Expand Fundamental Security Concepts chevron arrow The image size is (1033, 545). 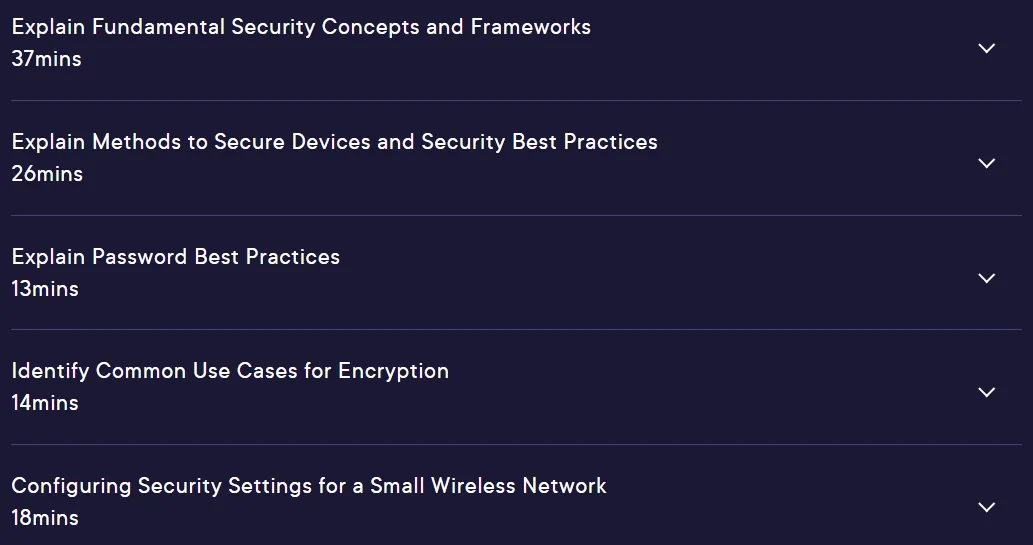point(986,48)
